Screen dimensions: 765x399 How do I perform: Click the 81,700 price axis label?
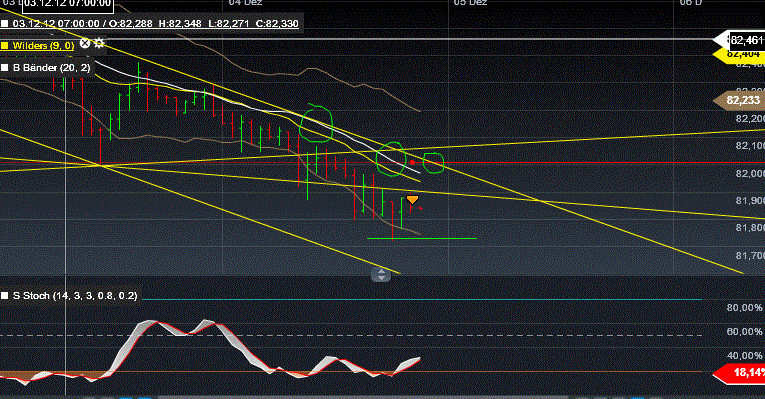750,256
